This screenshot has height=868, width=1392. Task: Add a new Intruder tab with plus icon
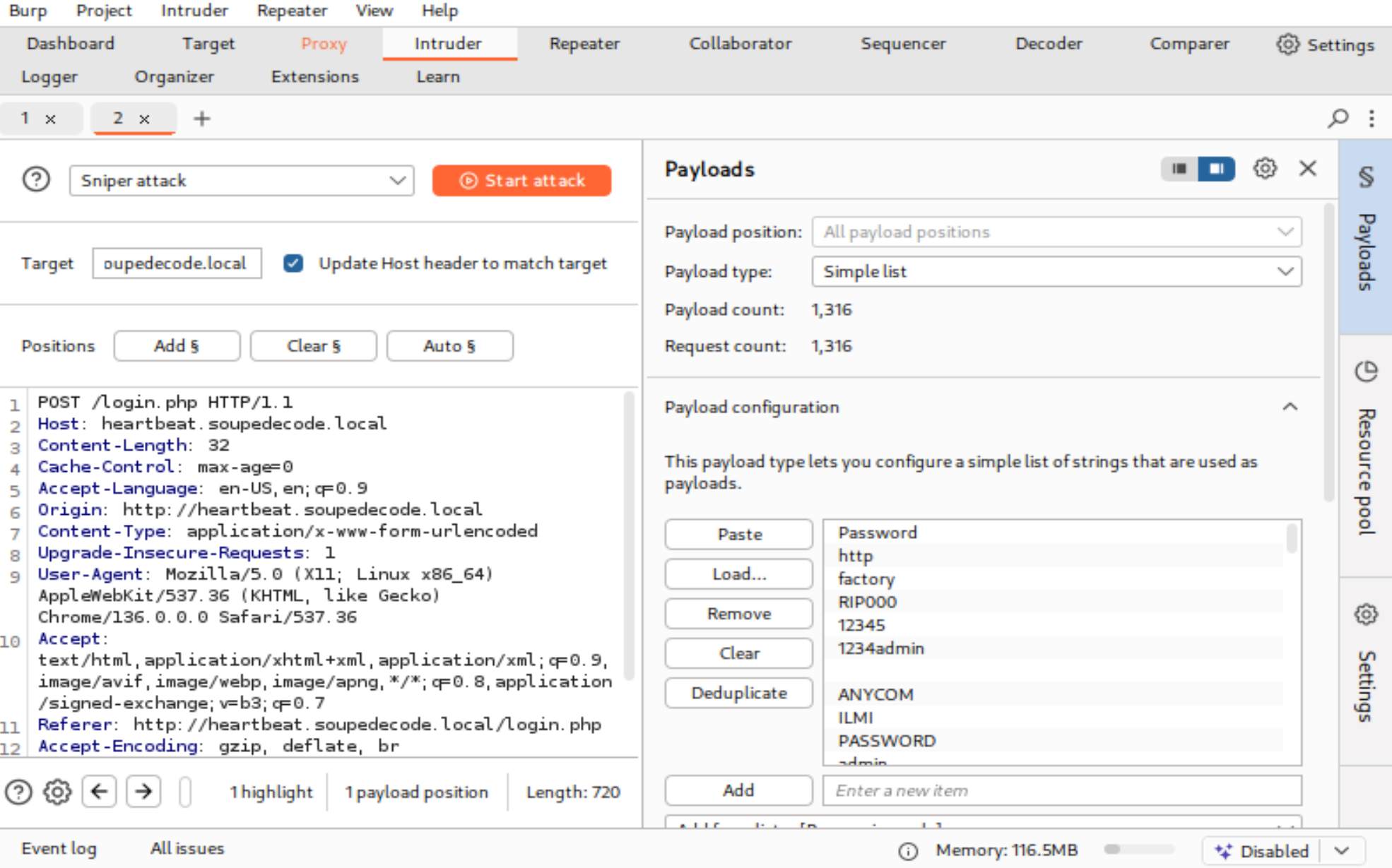pyautogui.click(x=202, y=118)
